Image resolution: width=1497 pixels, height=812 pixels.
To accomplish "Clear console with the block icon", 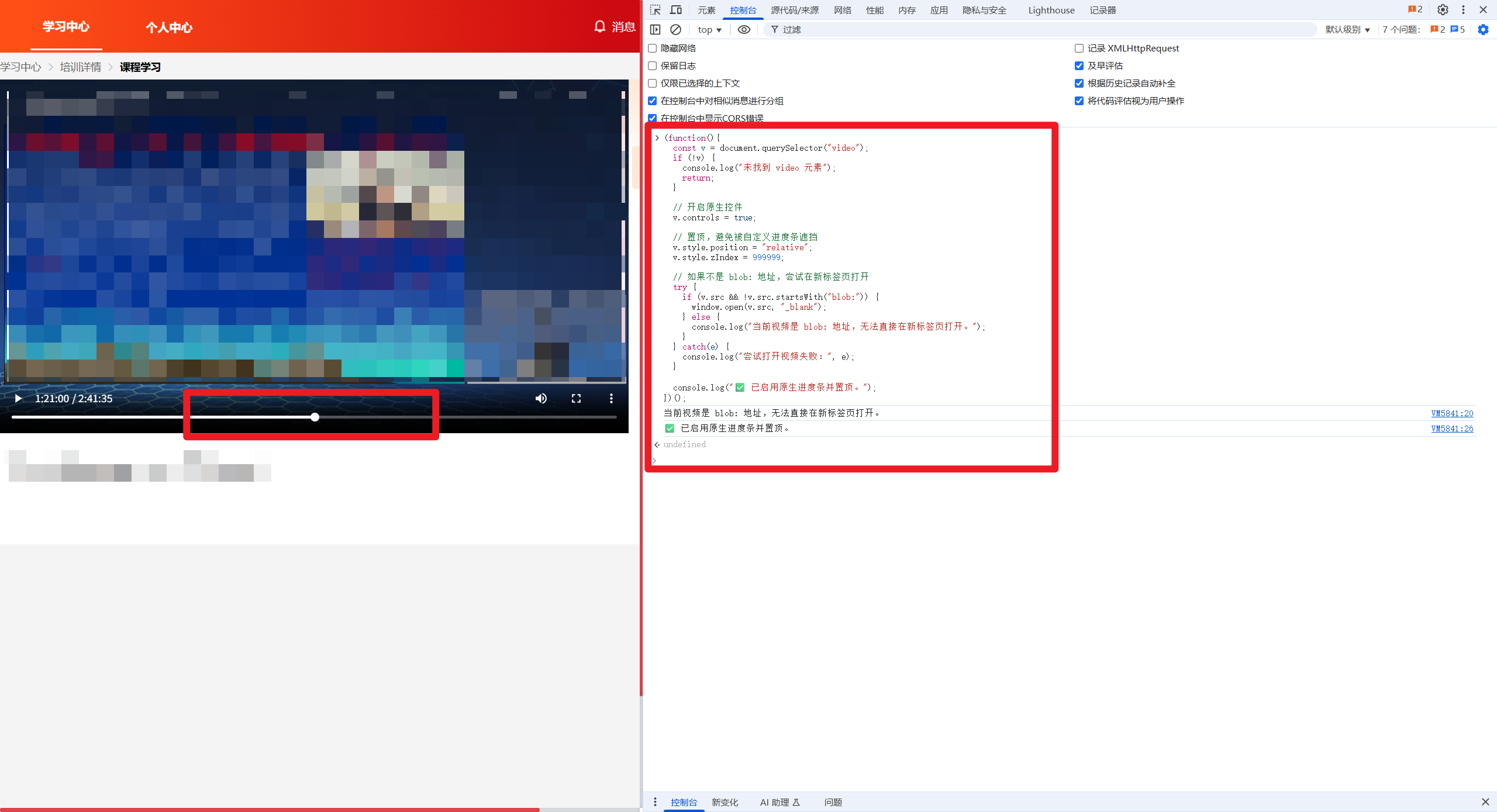I will [675, 29].
